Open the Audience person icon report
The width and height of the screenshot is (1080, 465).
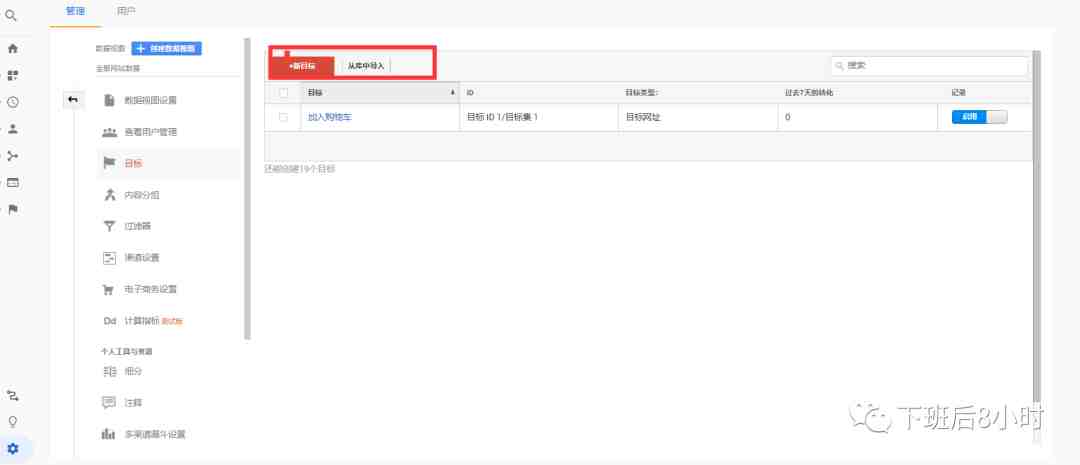(x=12, y=129)
